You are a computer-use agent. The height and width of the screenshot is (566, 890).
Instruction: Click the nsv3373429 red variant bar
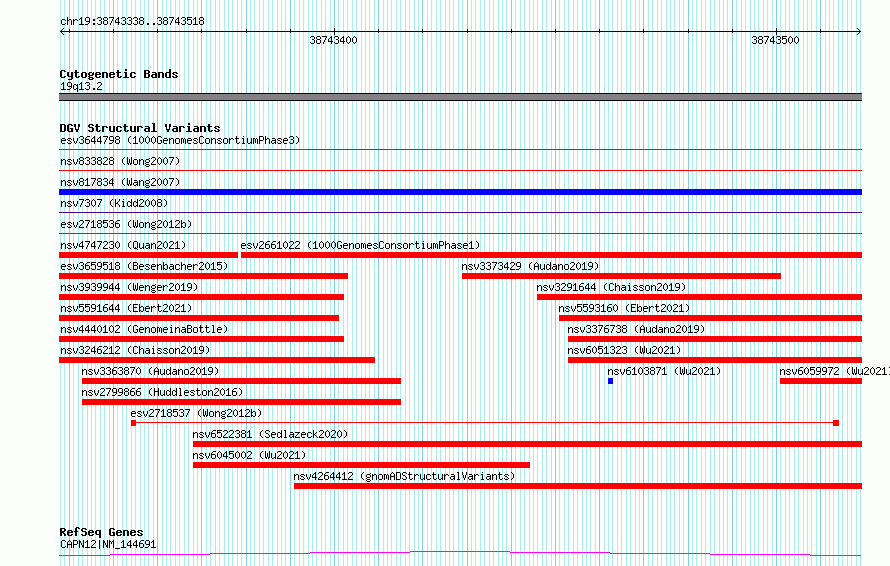(x=621, y=276)
